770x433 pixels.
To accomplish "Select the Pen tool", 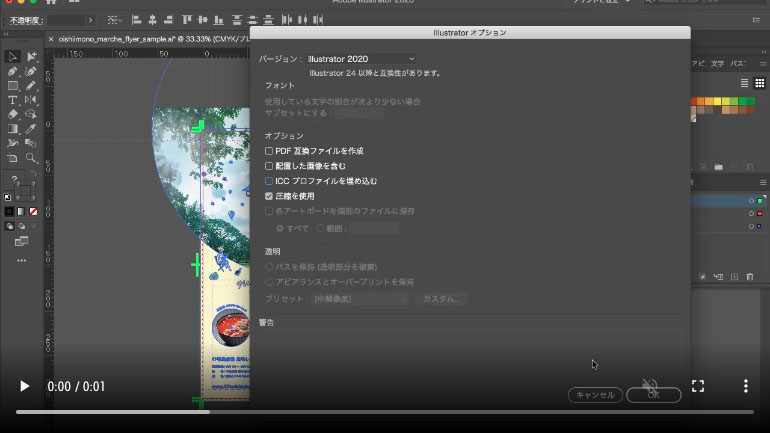I will [12, 72].
